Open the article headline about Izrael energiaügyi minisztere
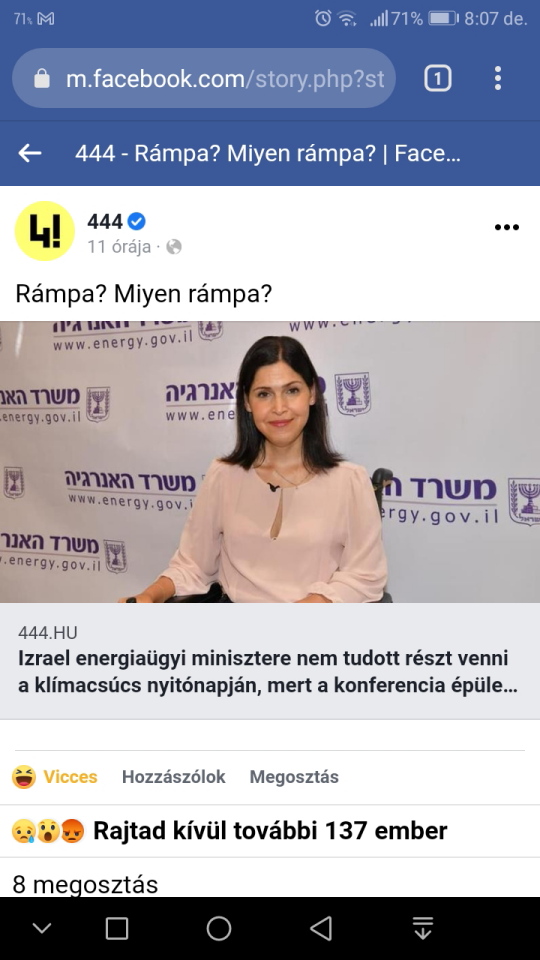Image resolution: width=540 pixels, height=960 pixels. [268, 672]
